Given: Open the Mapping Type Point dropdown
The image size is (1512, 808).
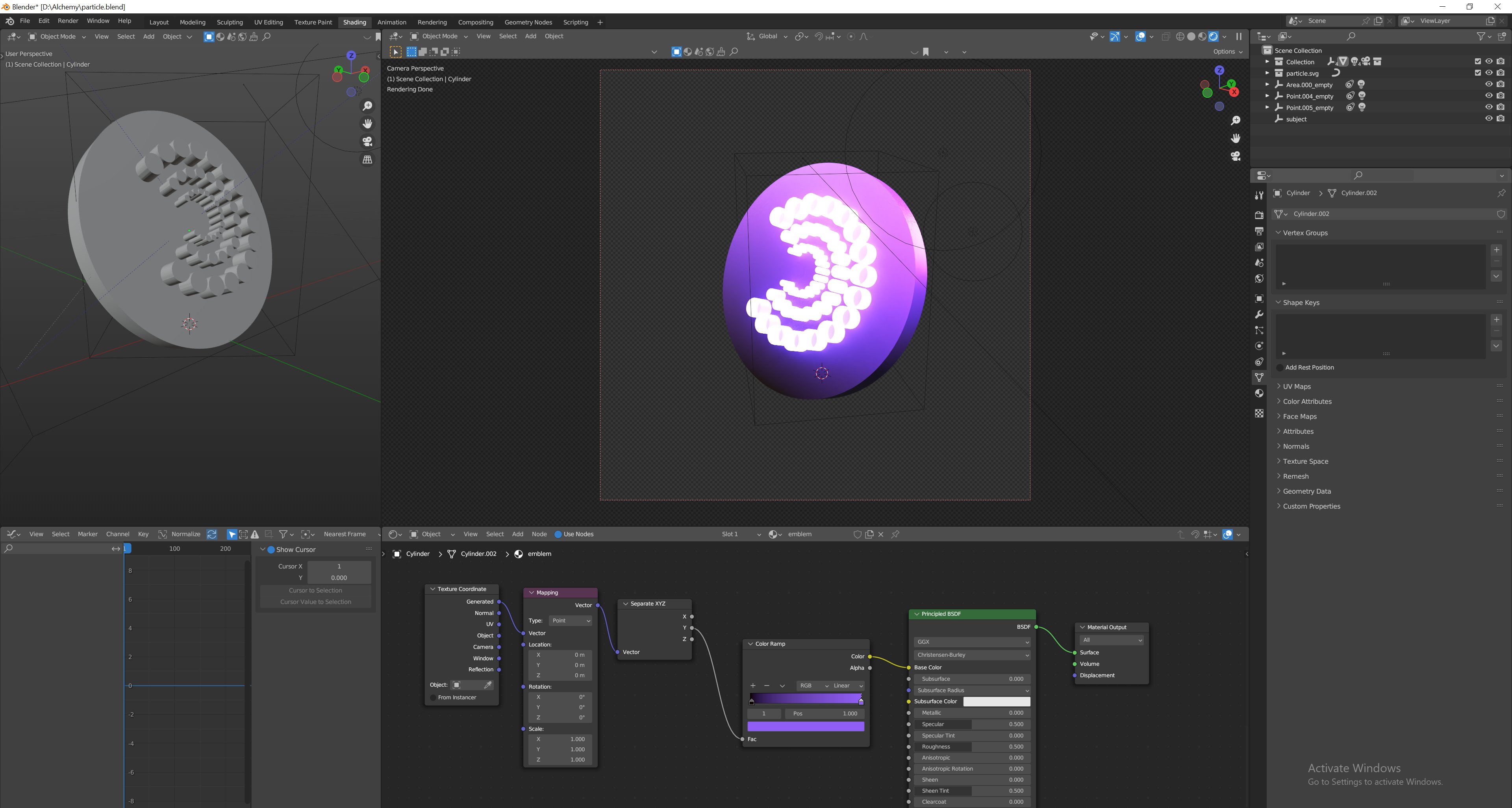Looking at the screenshot, I should tap(571, 621).
